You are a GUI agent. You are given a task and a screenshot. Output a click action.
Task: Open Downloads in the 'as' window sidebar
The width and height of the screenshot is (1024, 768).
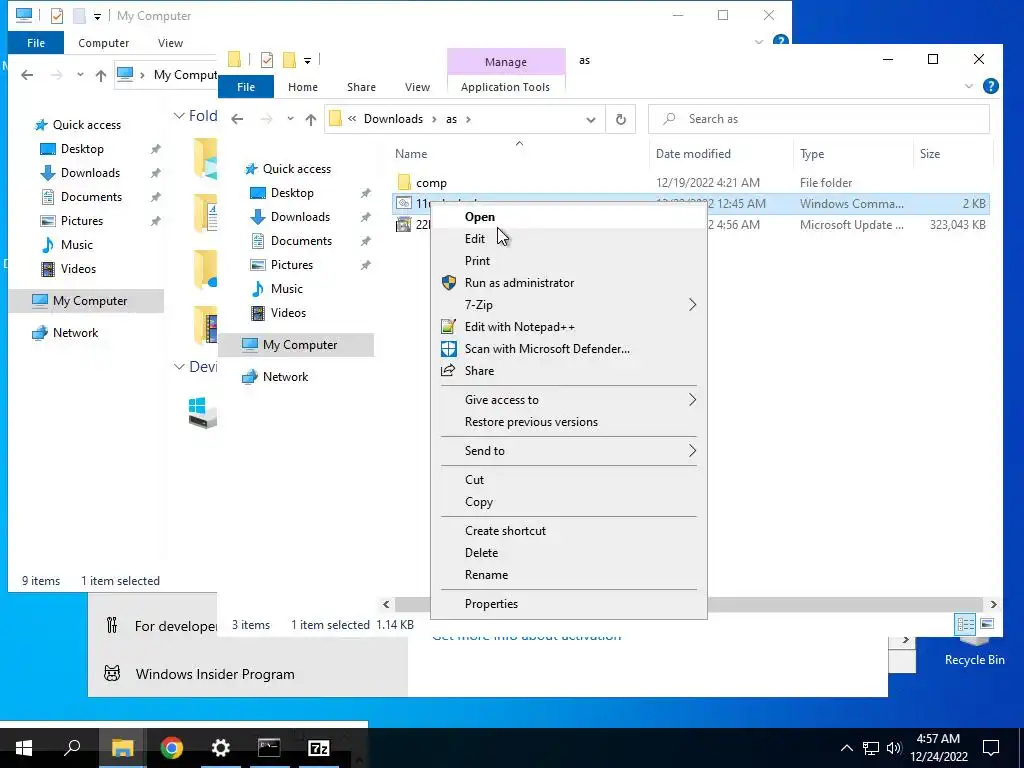point(300,217)
